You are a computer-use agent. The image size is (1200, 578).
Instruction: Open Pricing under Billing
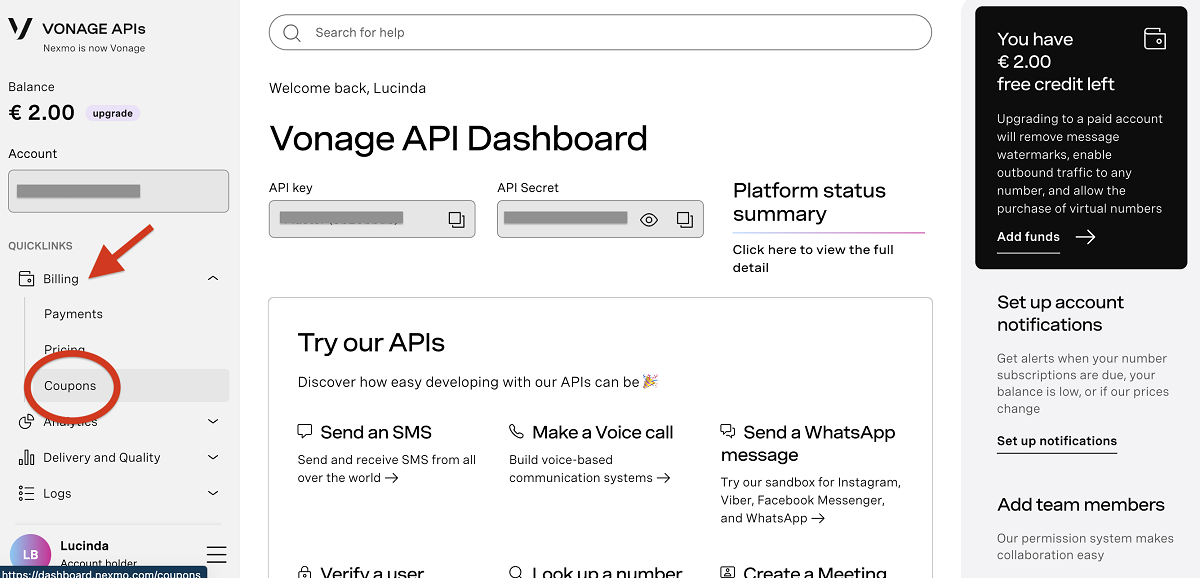(x=64, y=350)
